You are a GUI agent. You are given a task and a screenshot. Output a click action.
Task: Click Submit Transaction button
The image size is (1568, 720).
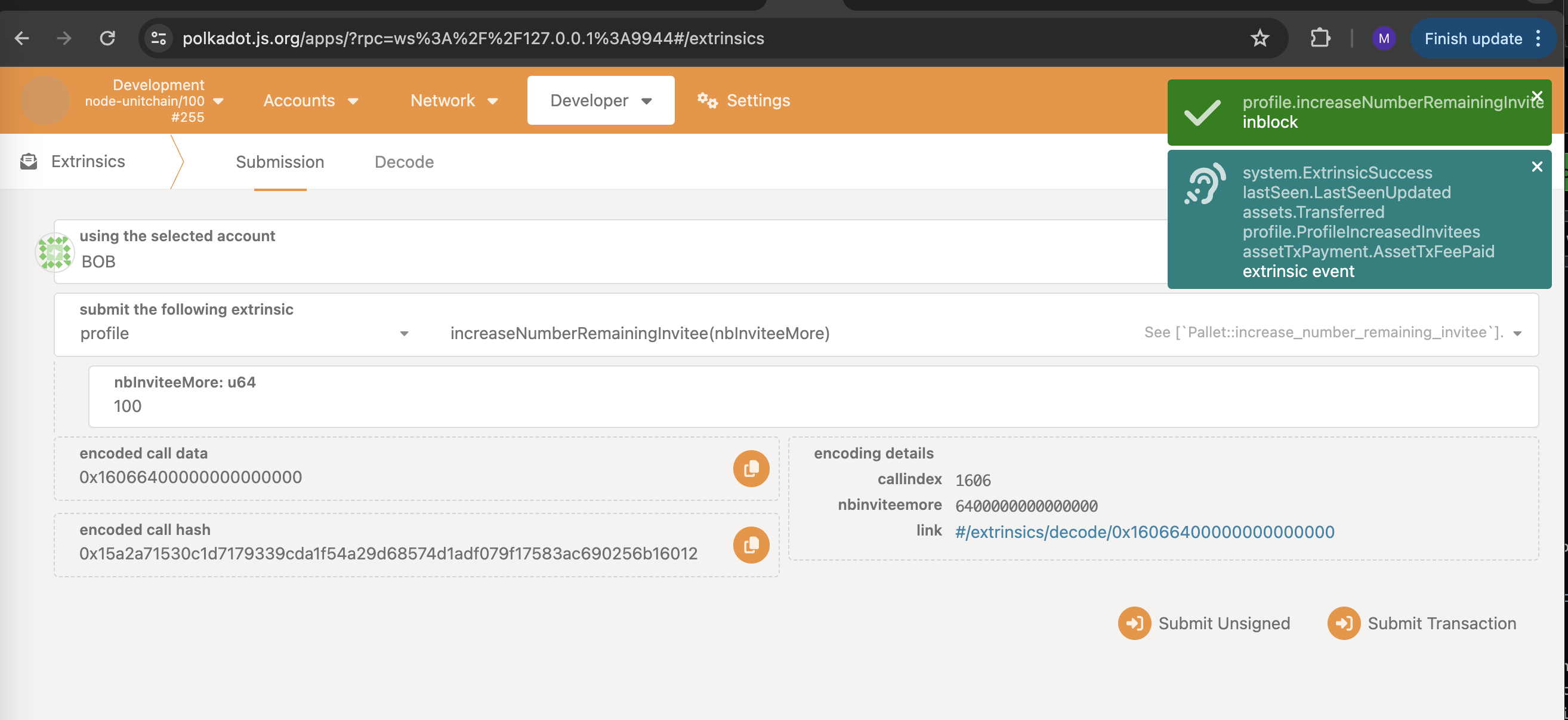pyautogui.click(x=1422, y=623)
